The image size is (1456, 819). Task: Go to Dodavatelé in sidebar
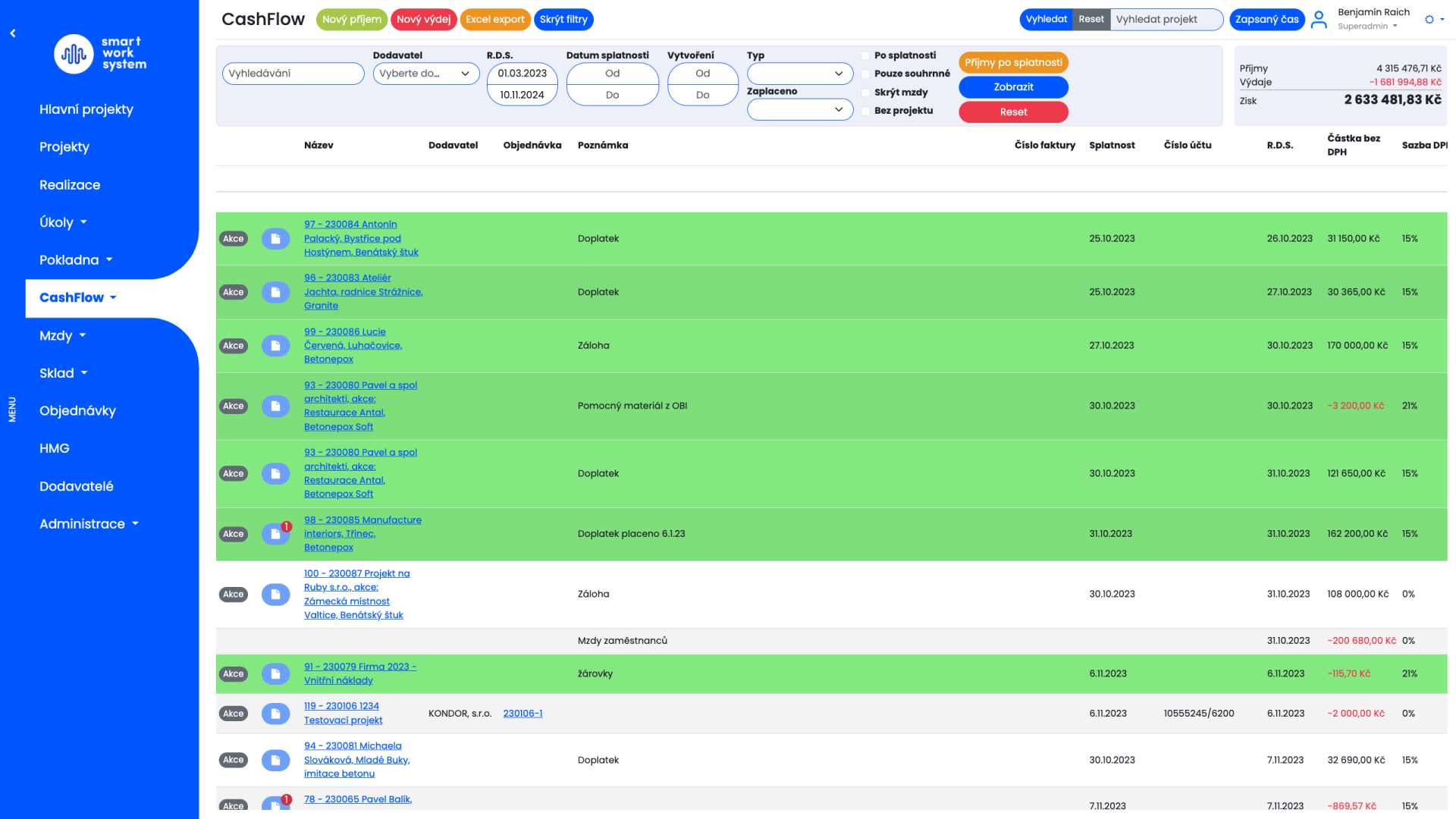pyautogui.click(x=76, y=486)
